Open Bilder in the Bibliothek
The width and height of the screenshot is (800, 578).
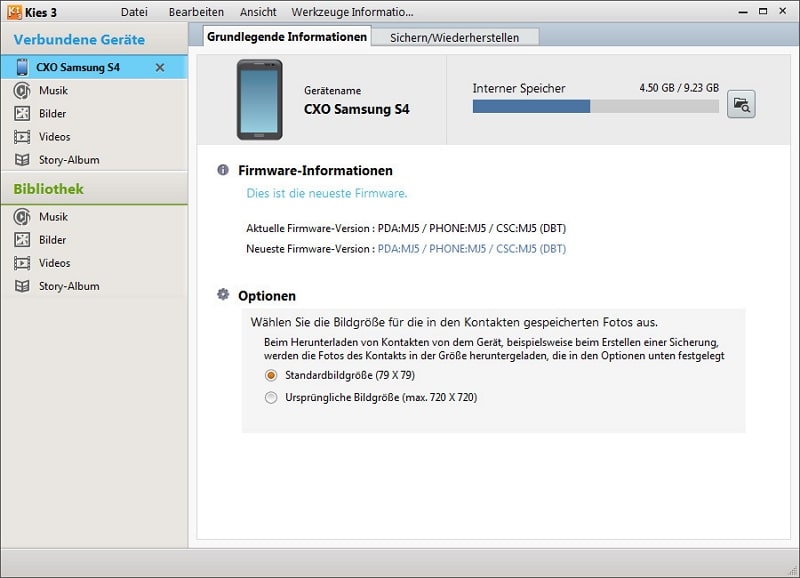coord(94,240)
